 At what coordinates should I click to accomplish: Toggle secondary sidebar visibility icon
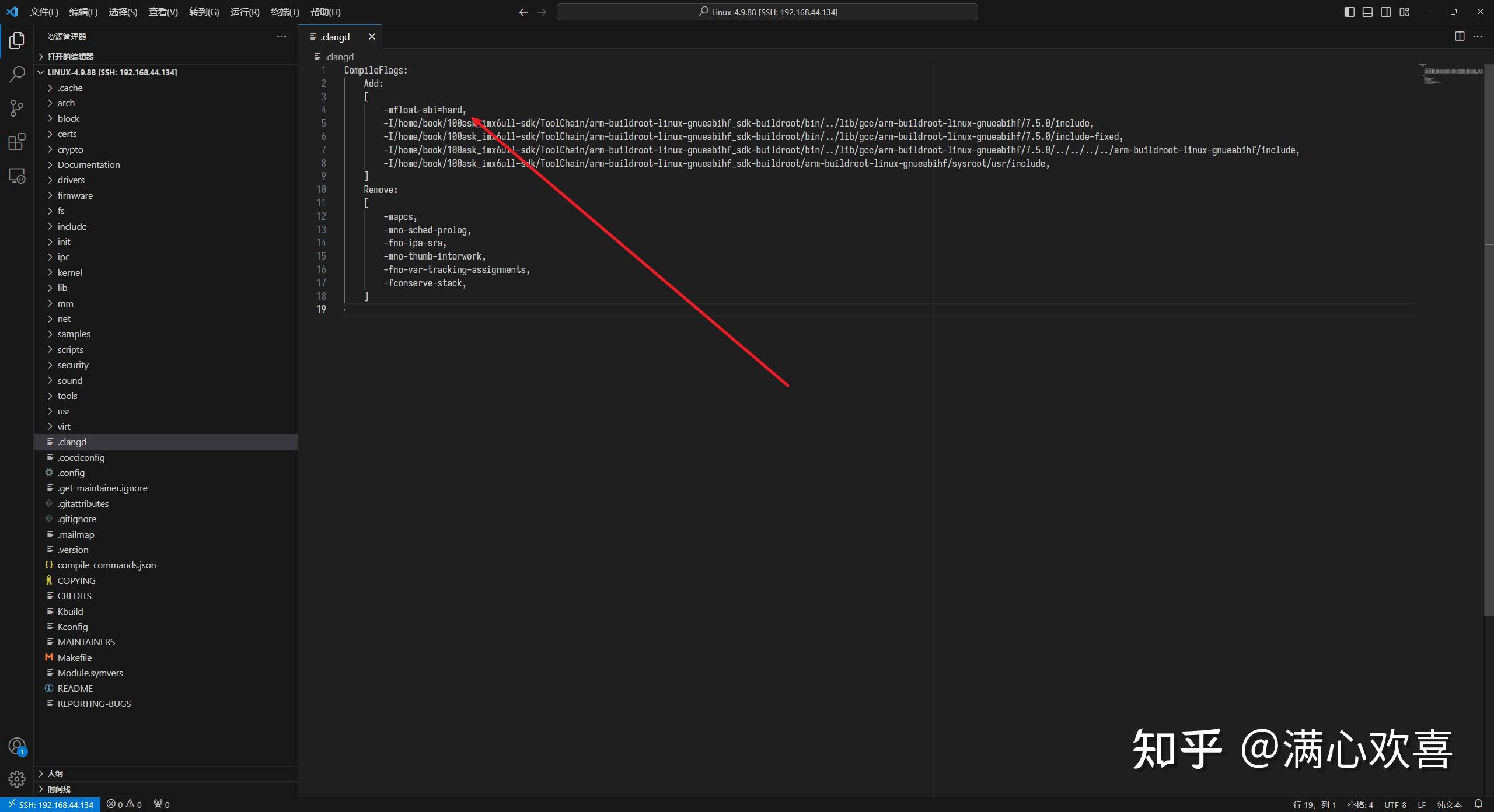pos(1386,12)
